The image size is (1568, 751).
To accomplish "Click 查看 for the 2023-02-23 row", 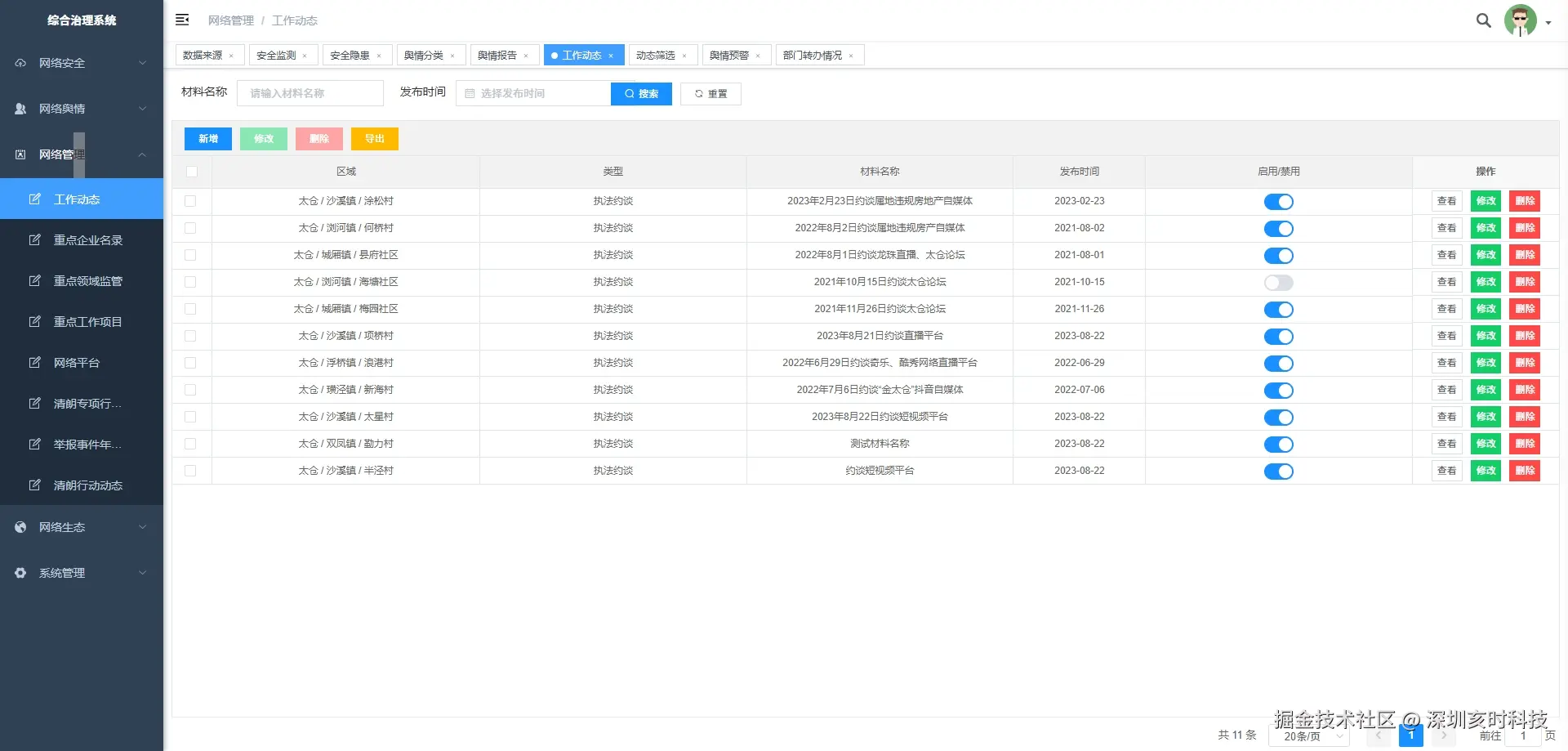I will tap(1446, 201).
